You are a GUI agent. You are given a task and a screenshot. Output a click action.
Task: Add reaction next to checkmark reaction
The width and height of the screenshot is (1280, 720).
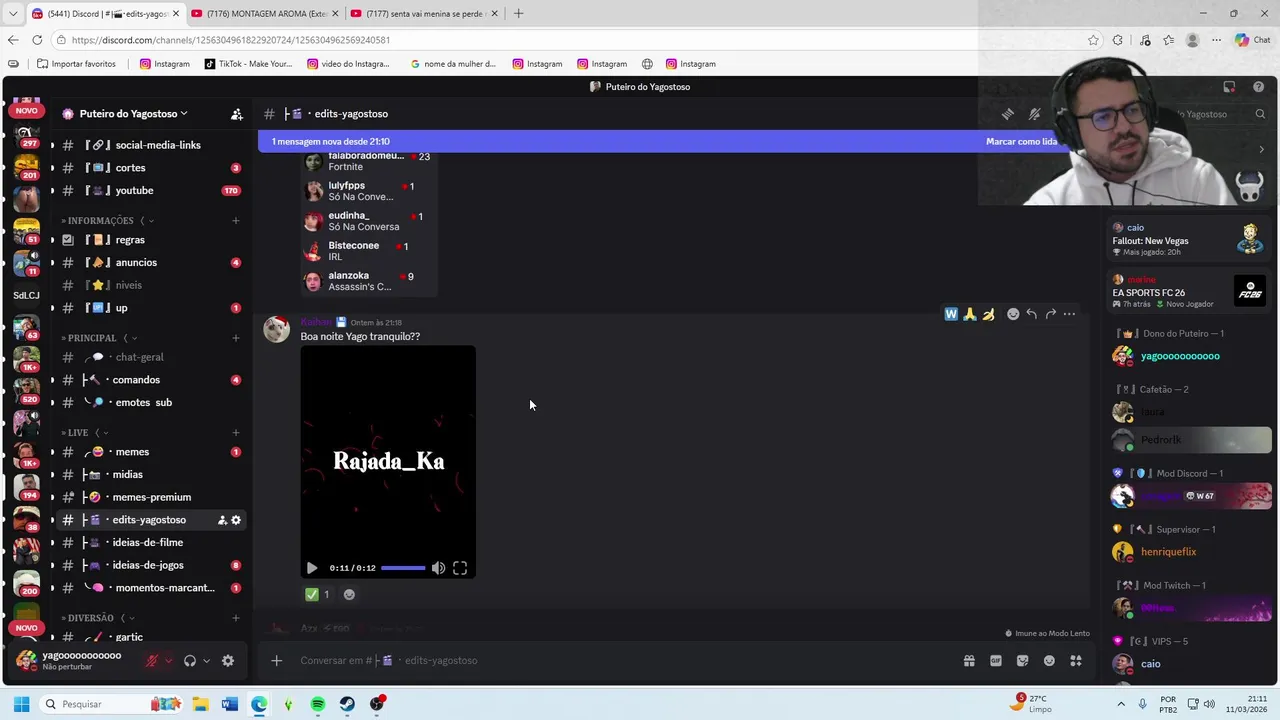[349, 594]
